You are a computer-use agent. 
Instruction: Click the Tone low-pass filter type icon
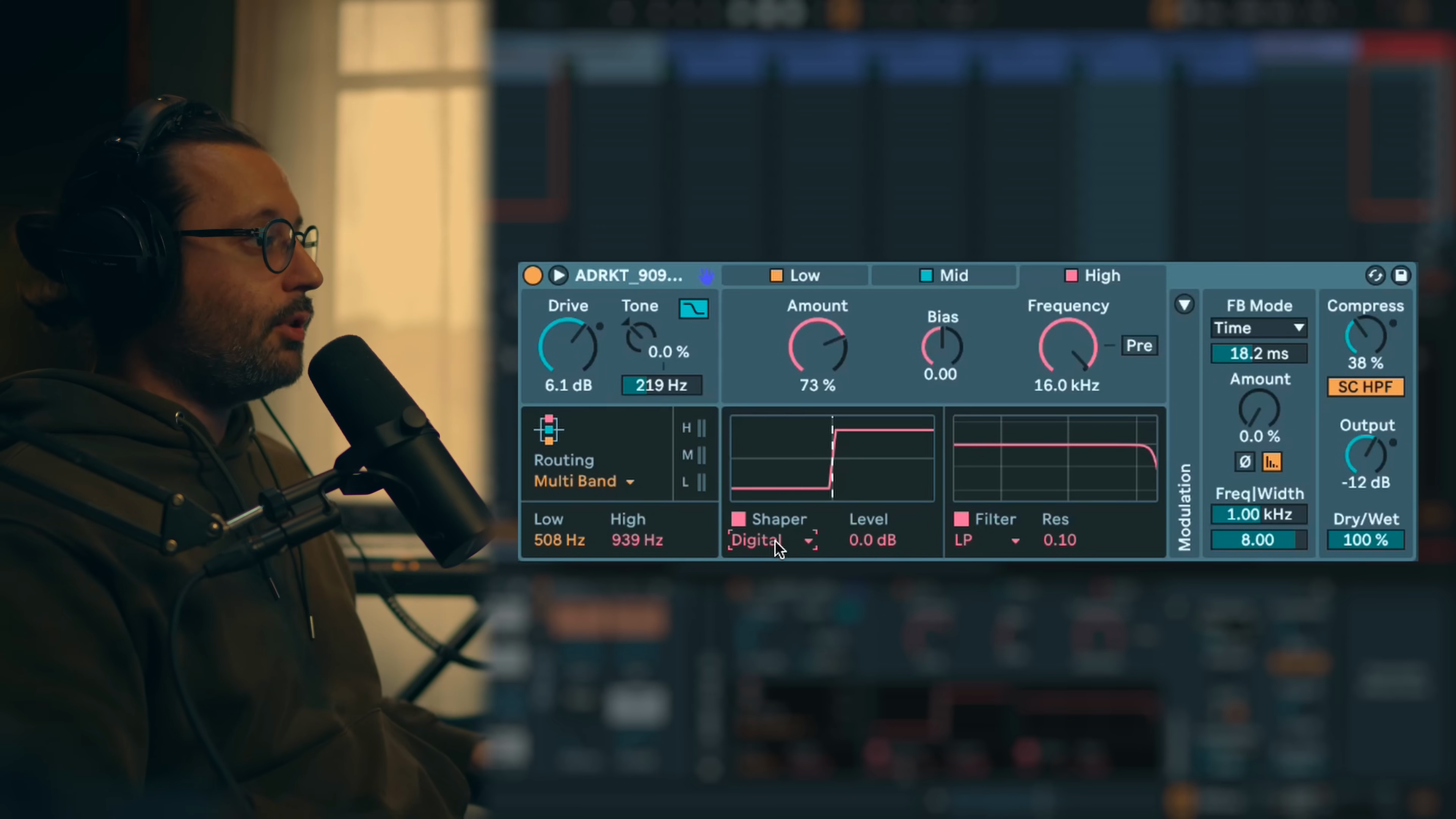coord(693,309)
